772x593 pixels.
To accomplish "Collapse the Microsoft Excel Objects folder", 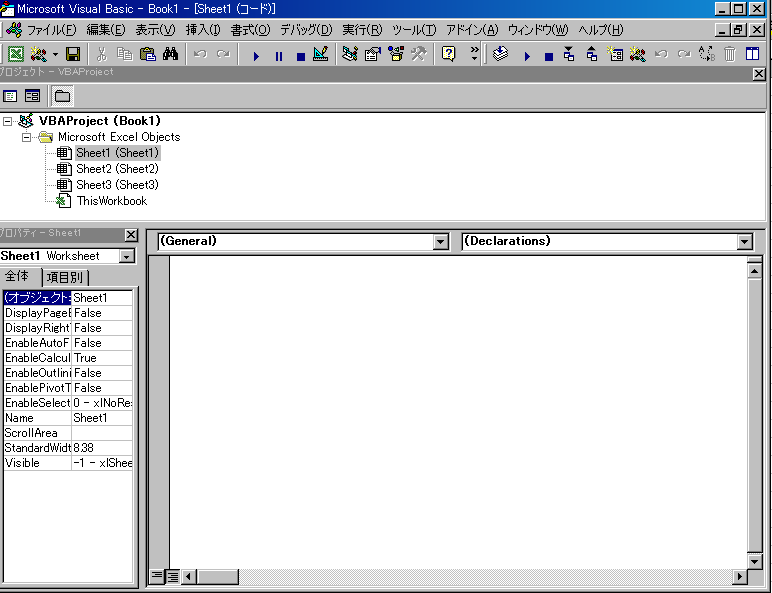I will click(x=27, y=137).
